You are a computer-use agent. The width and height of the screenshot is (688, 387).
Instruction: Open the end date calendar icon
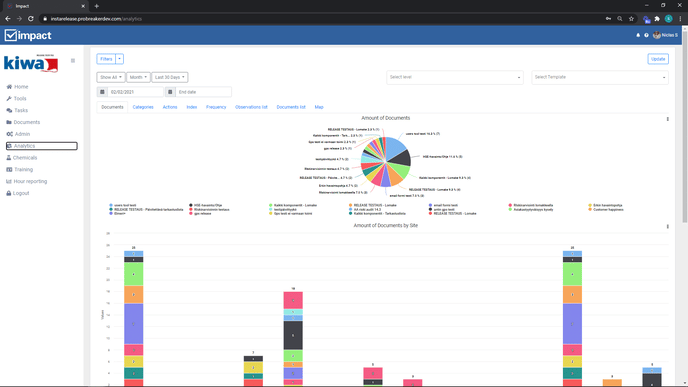click(170, 92)
